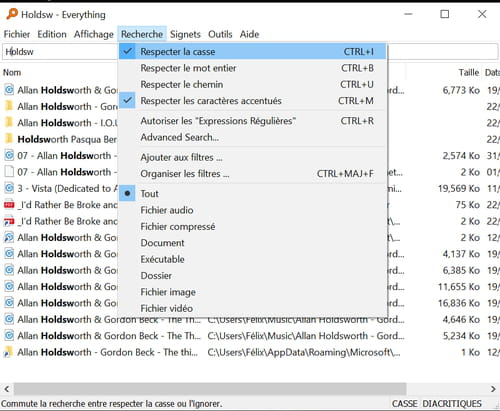Select the Exécutable filter
Image resolution: width=500 pixels, height=411 pixels.
(x=253, y=259)
